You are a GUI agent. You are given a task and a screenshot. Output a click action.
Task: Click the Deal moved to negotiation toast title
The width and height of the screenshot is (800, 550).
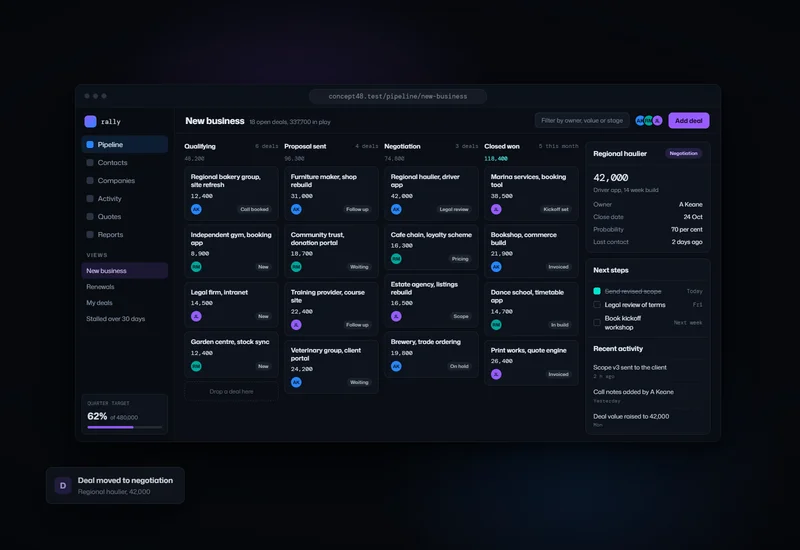(125, 481)
